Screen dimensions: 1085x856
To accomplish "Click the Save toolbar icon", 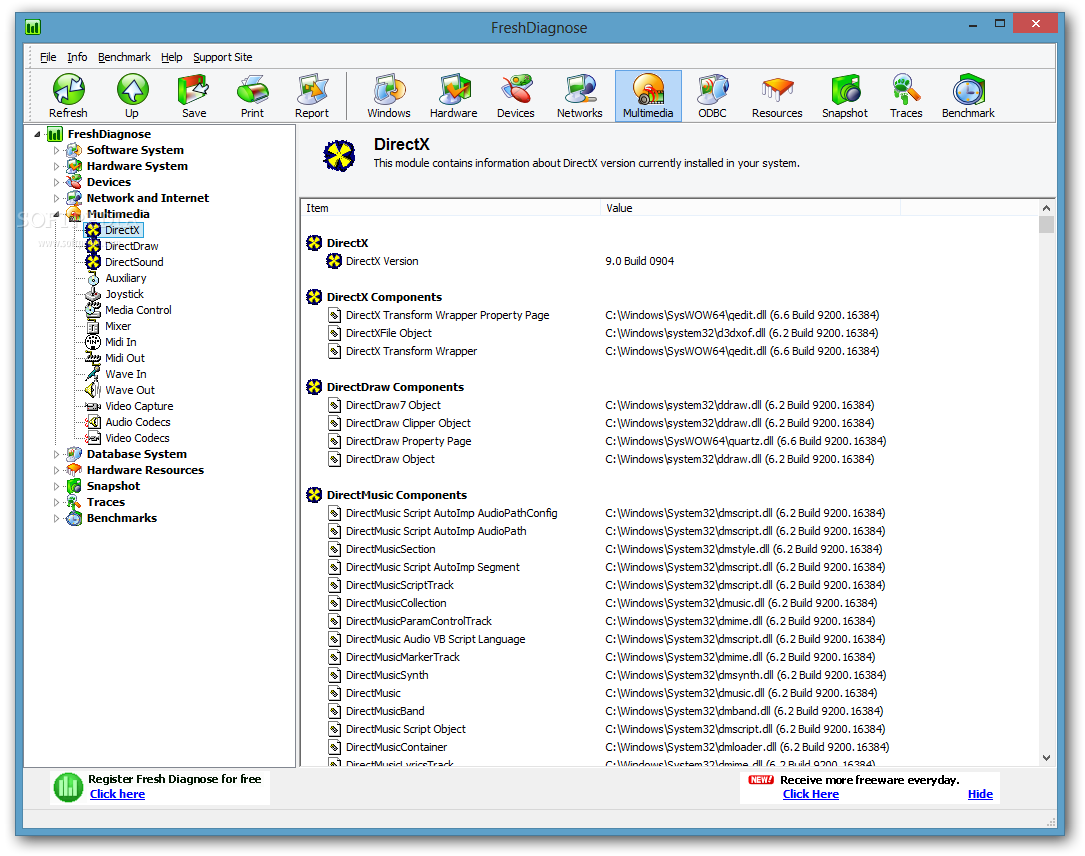I will coord(194,96).
